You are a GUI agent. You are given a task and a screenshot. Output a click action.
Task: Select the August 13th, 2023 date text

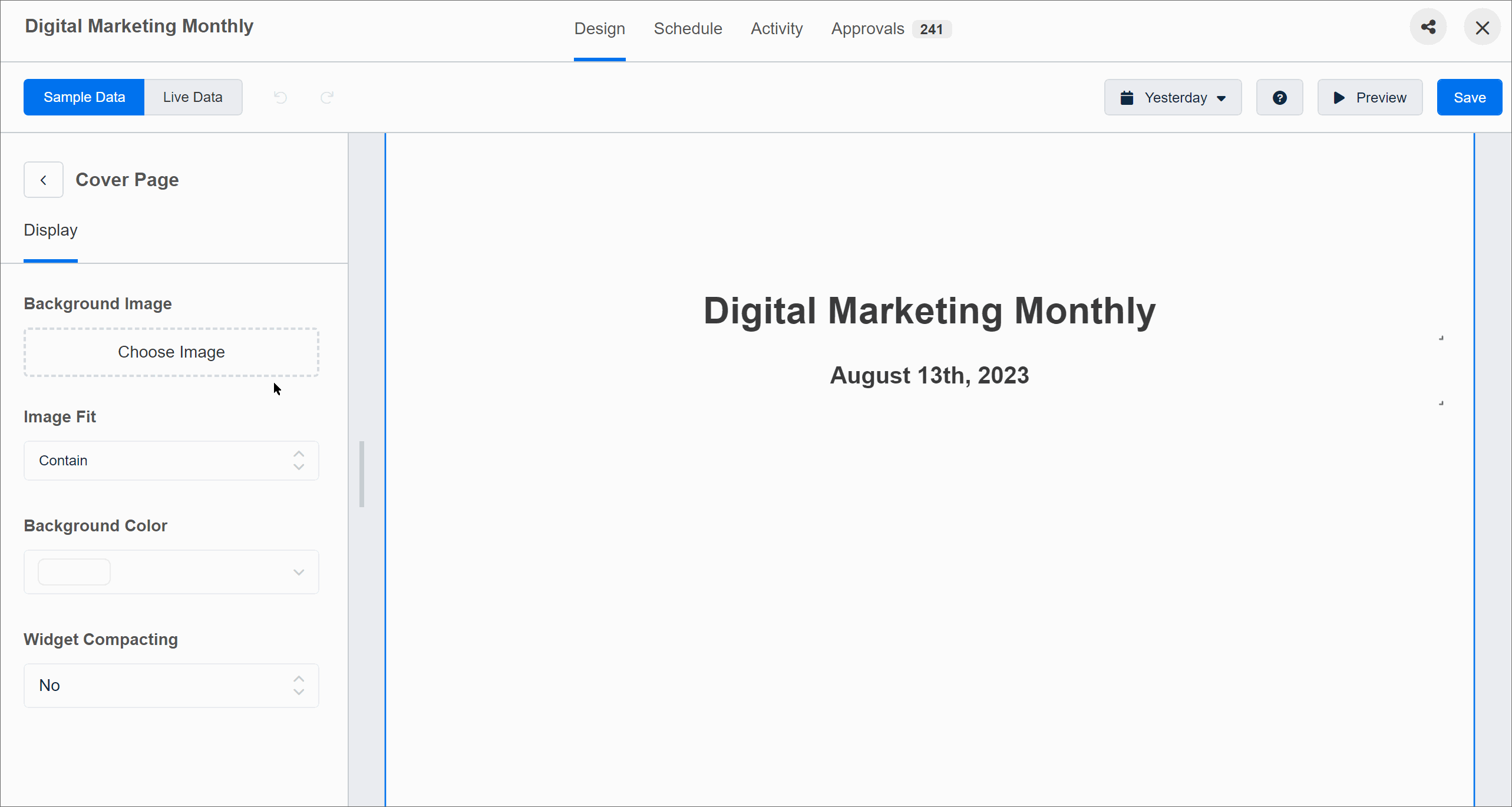tap(930, 376)
